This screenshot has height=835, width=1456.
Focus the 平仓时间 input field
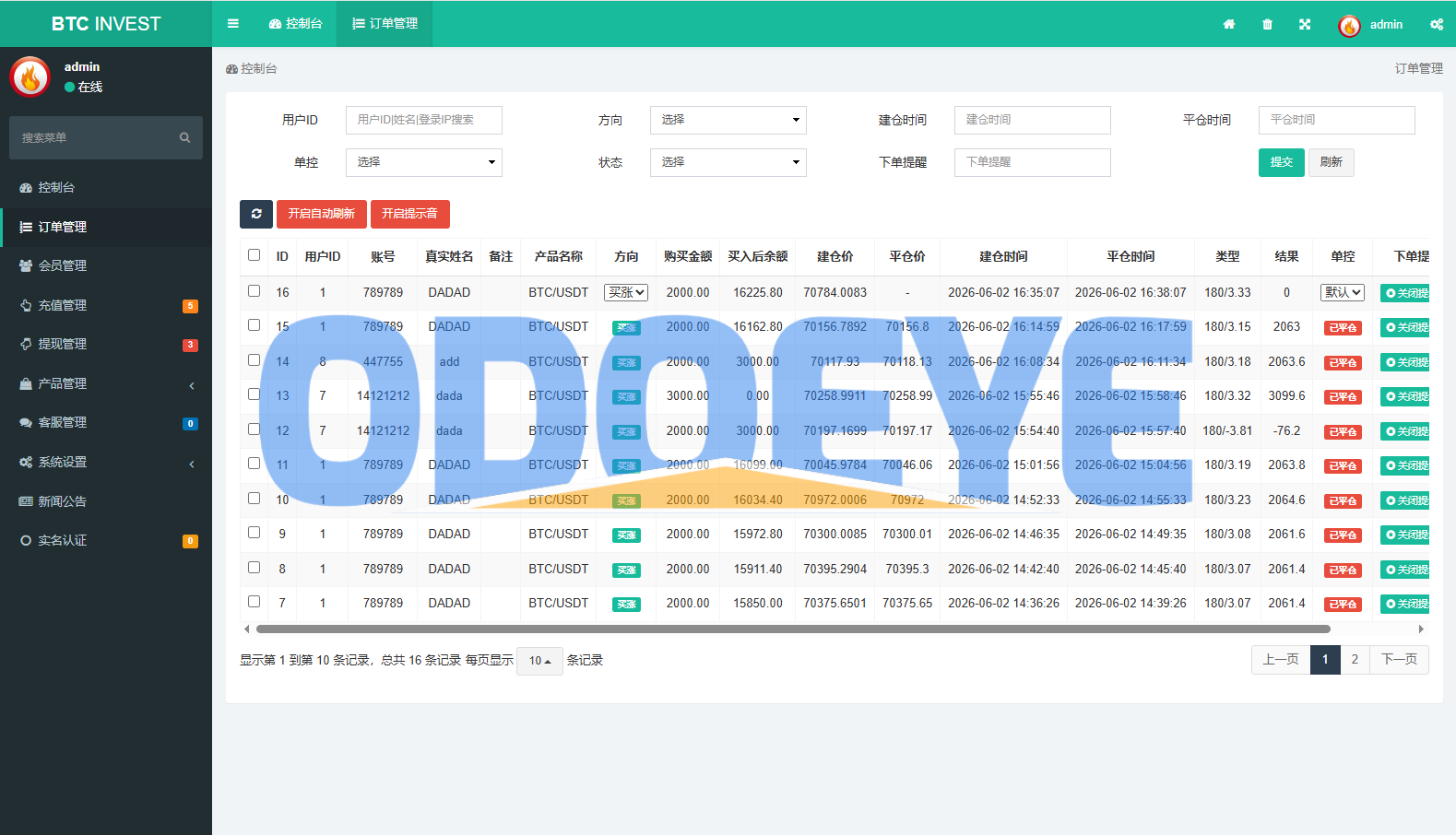(1337, 120)
